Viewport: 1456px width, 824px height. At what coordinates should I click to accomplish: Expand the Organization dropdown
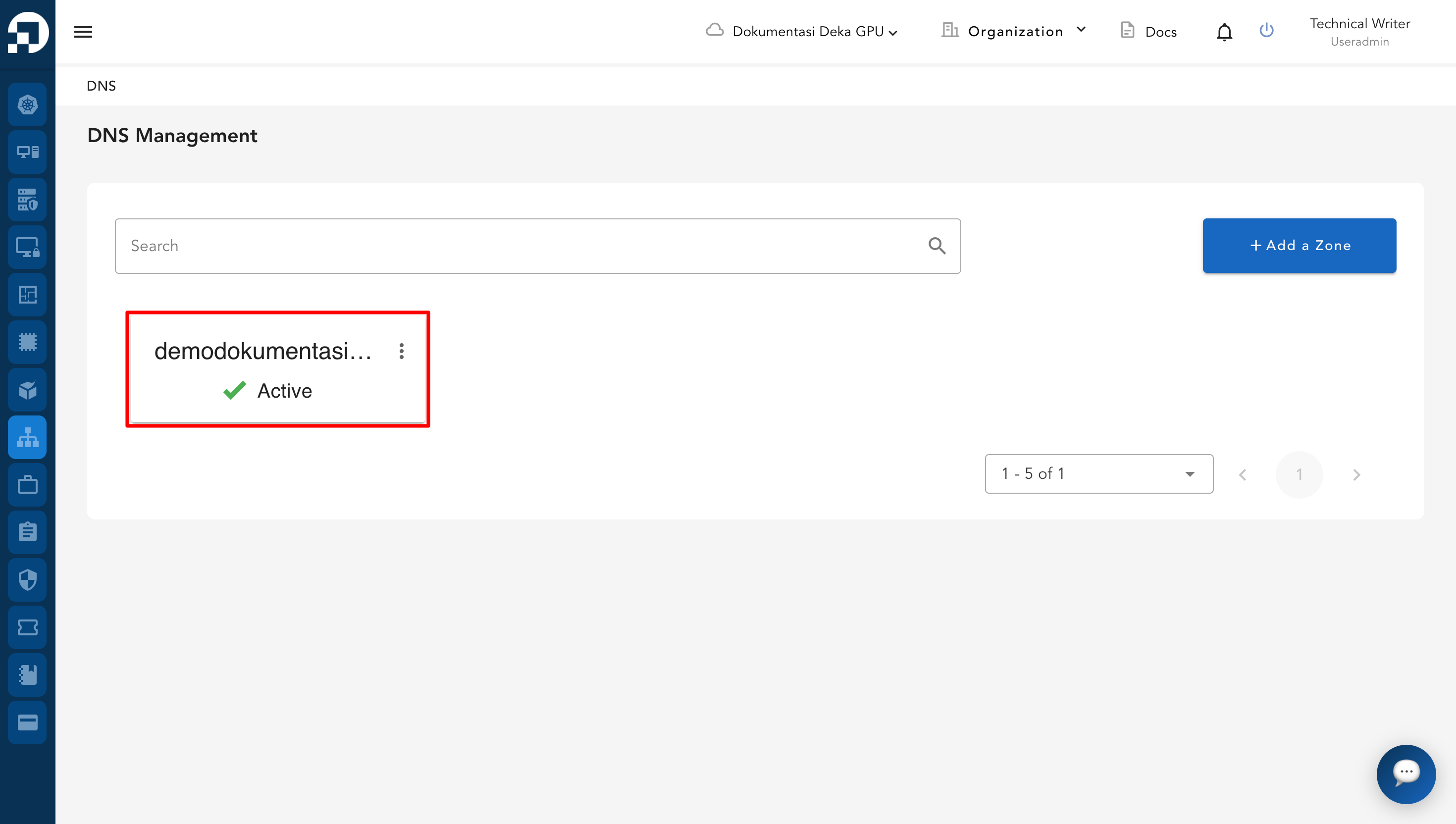[x=1014, y=32]
